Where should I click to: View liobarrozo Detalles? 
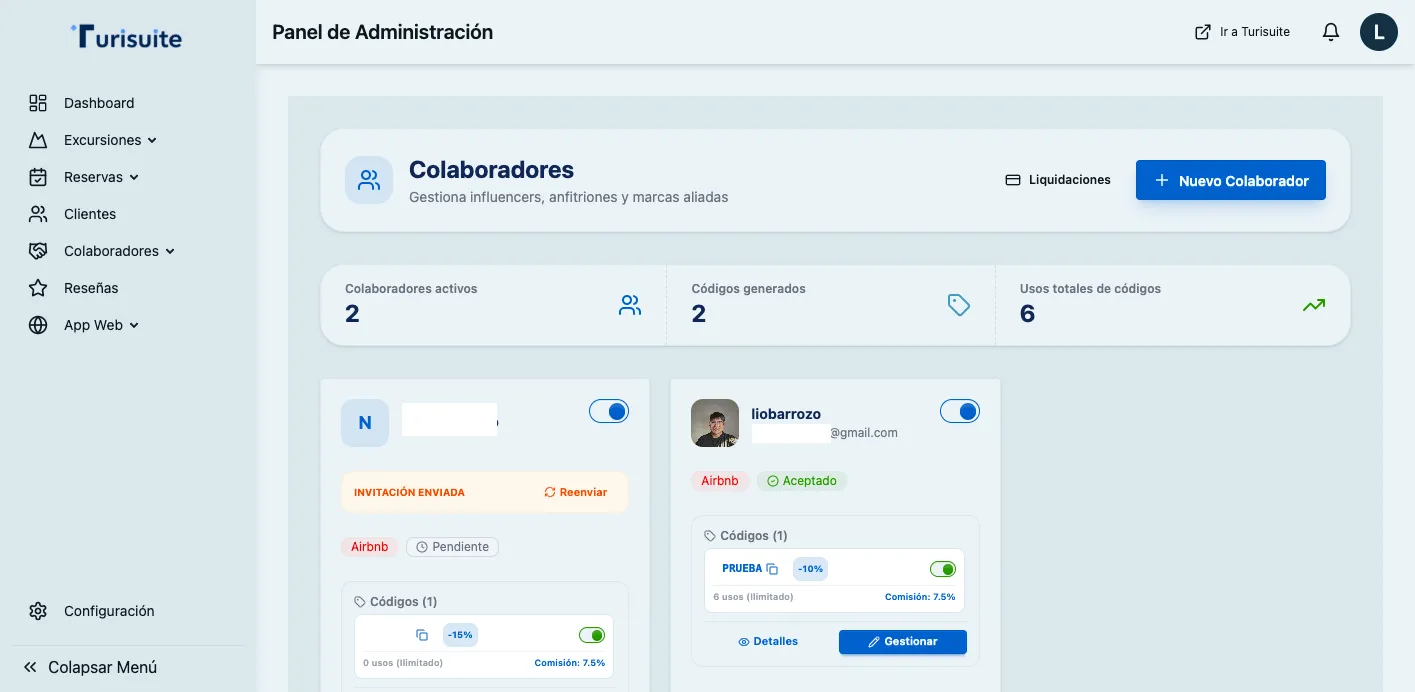768,642
